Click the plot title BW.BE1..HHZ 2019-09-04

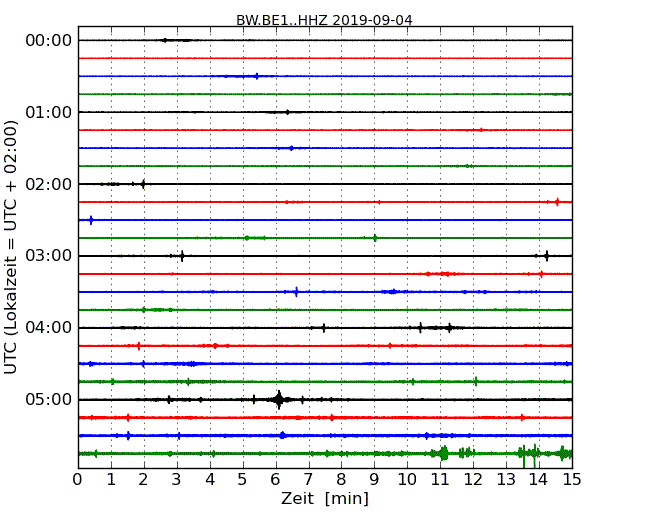click(x=324, y=20)
